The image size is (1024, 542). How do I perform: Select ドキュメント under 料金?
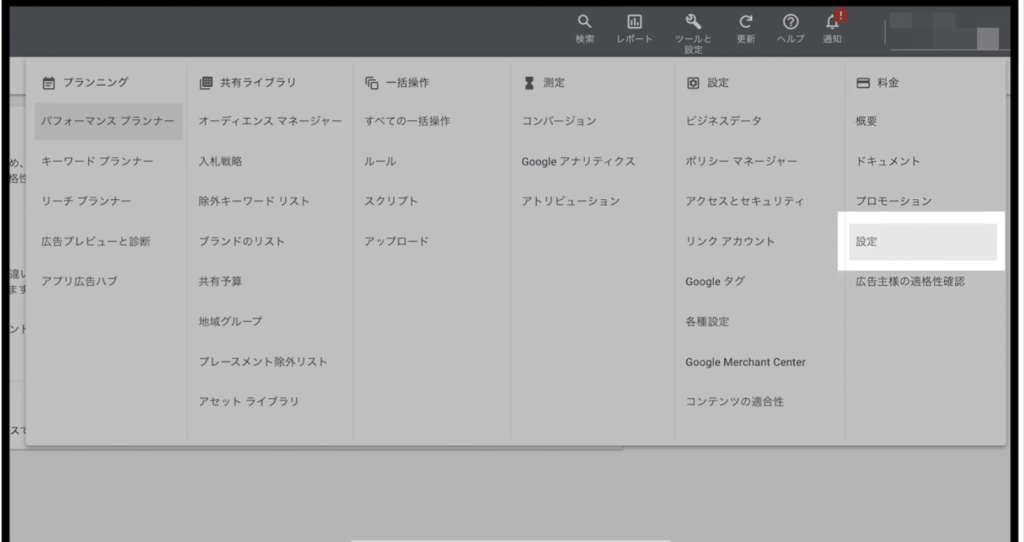(888, 161)
